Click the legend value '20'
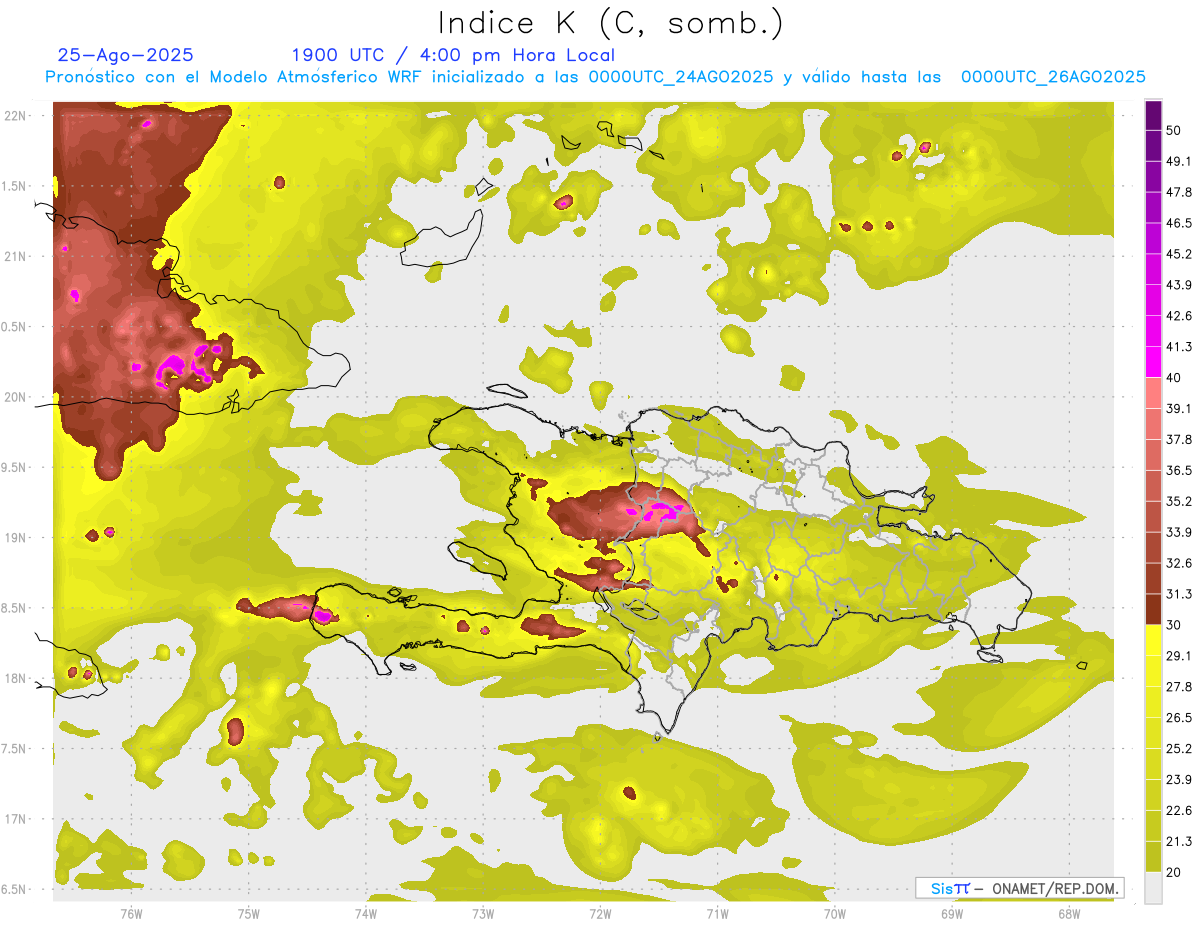 pyautogui.click(x=1173, y=873)
